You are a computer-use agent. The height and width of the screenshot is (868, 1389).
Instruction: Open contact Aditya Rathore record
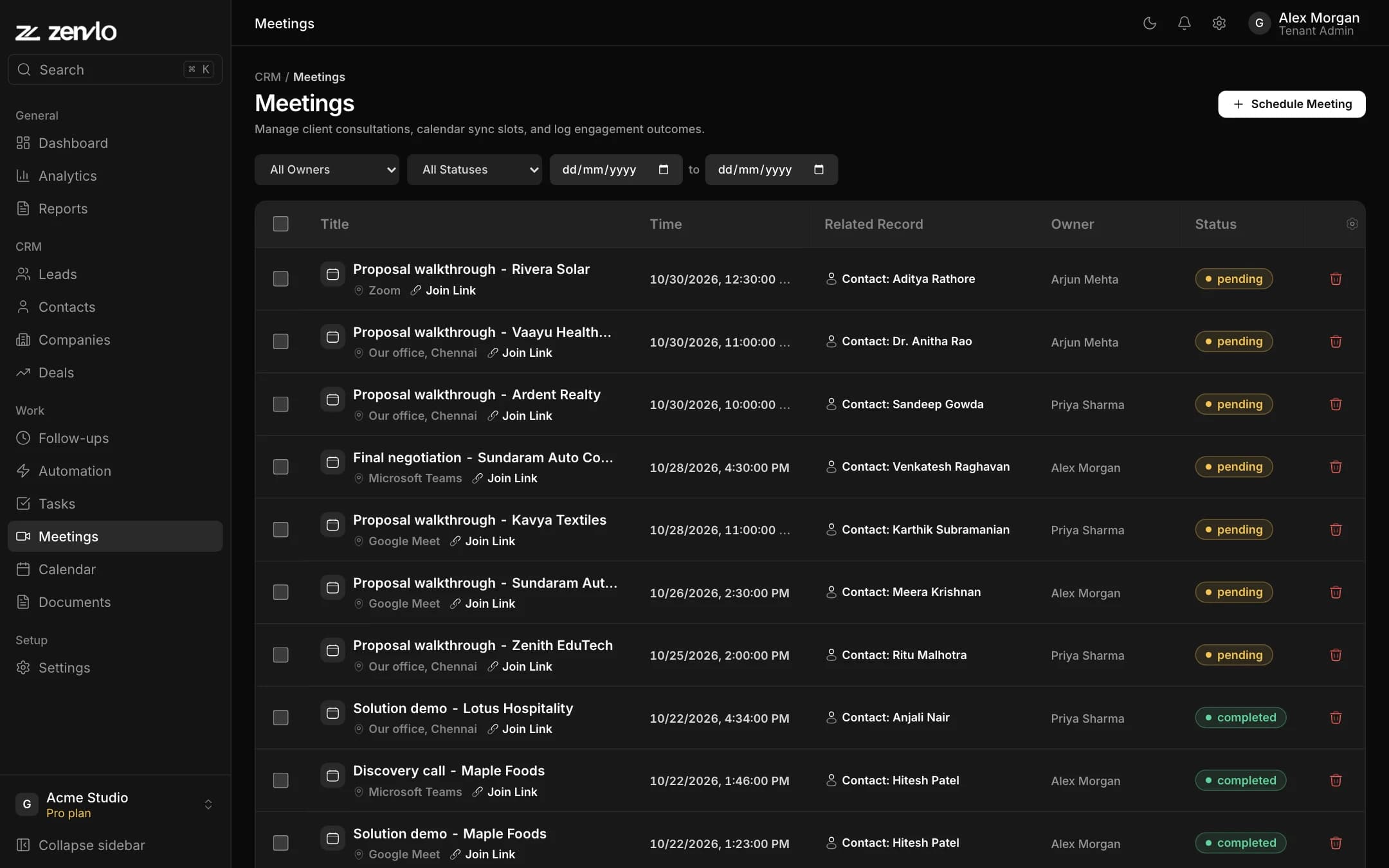click(900, 279)
